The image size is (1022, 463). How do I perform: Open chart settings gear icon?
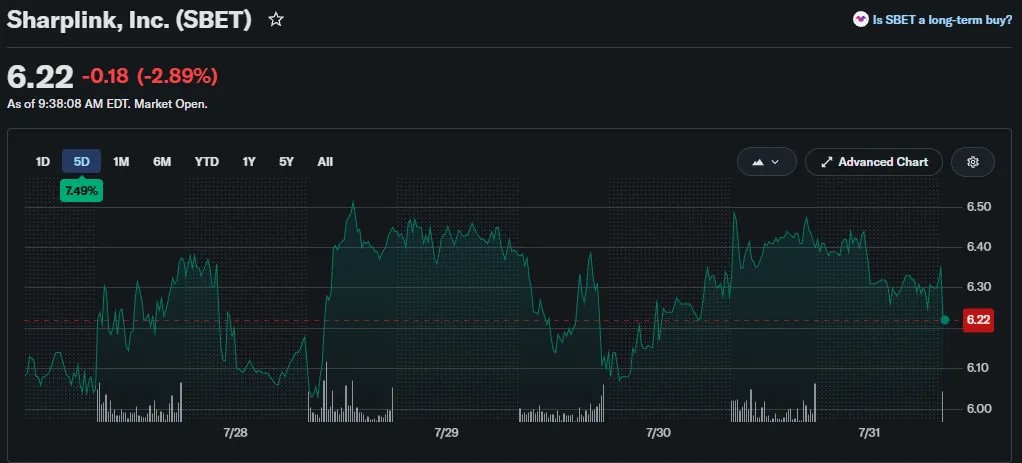[972, 162]
